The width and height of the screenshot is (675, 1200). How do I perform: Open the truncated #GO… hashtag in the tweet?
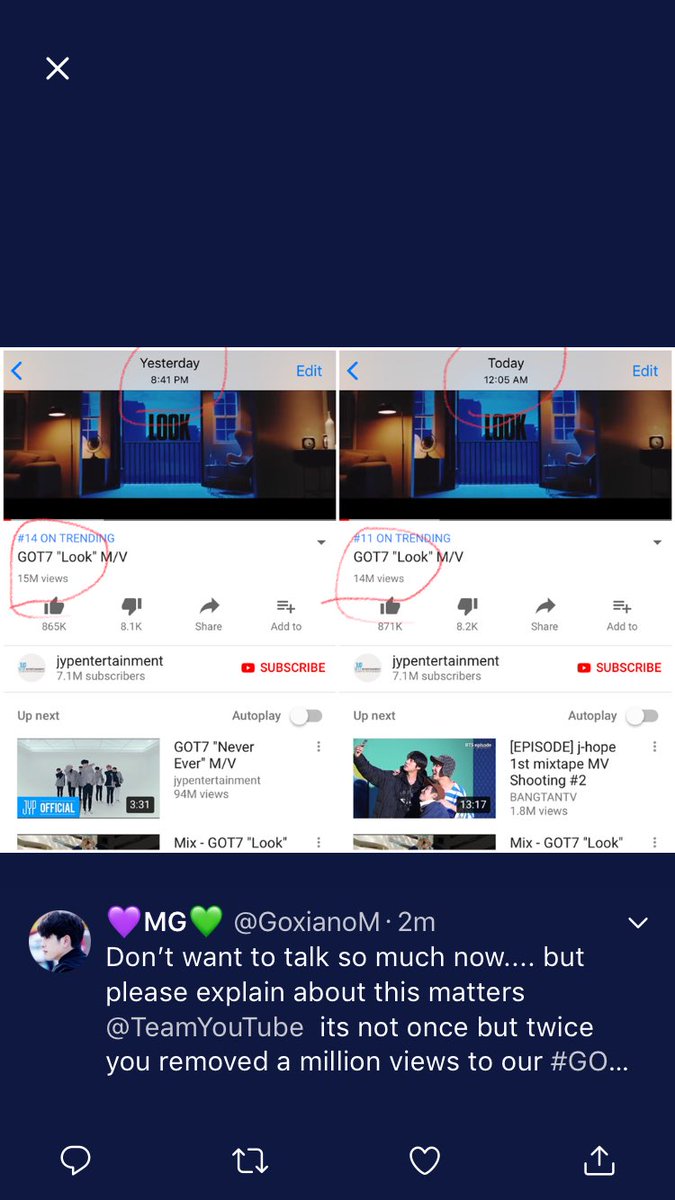(x=590, y=1062)
